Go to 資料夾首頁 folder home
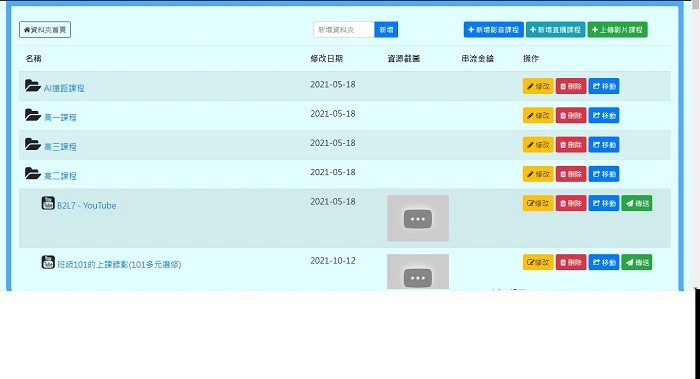This screenshot has width=700, height=379. (45, 29)
